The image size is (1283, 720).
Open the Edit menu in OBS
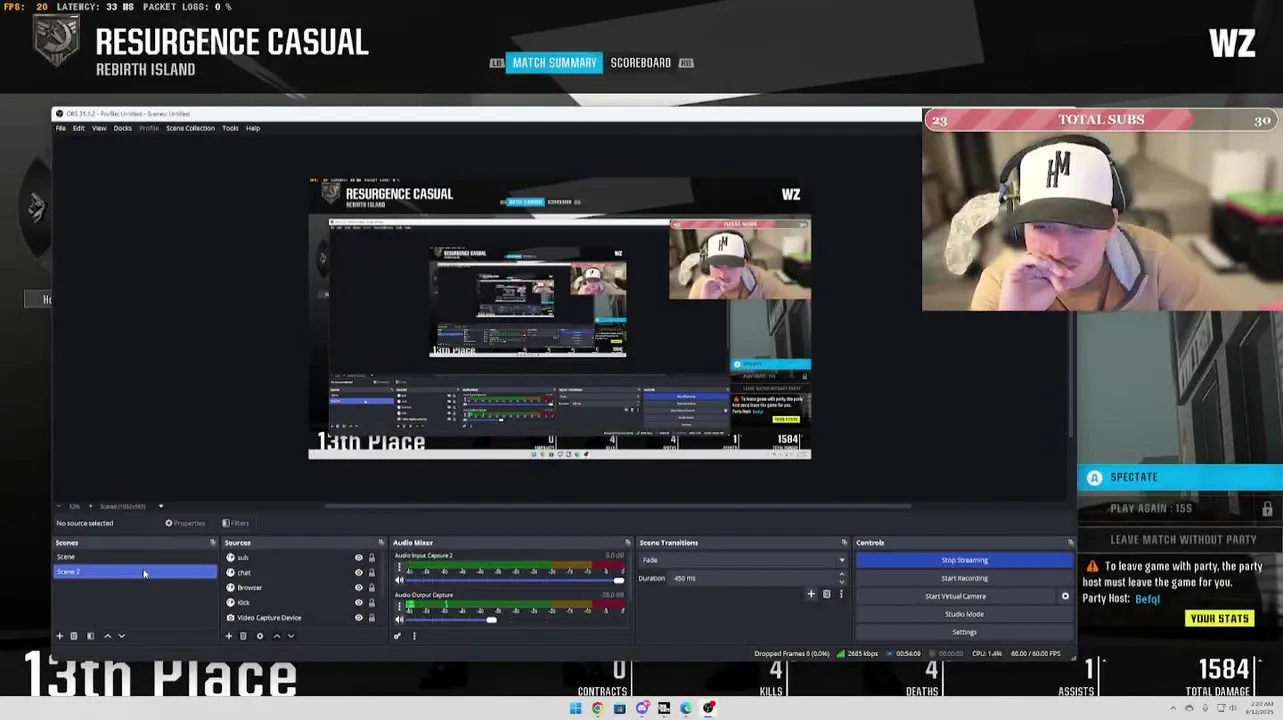click(79, 128)
